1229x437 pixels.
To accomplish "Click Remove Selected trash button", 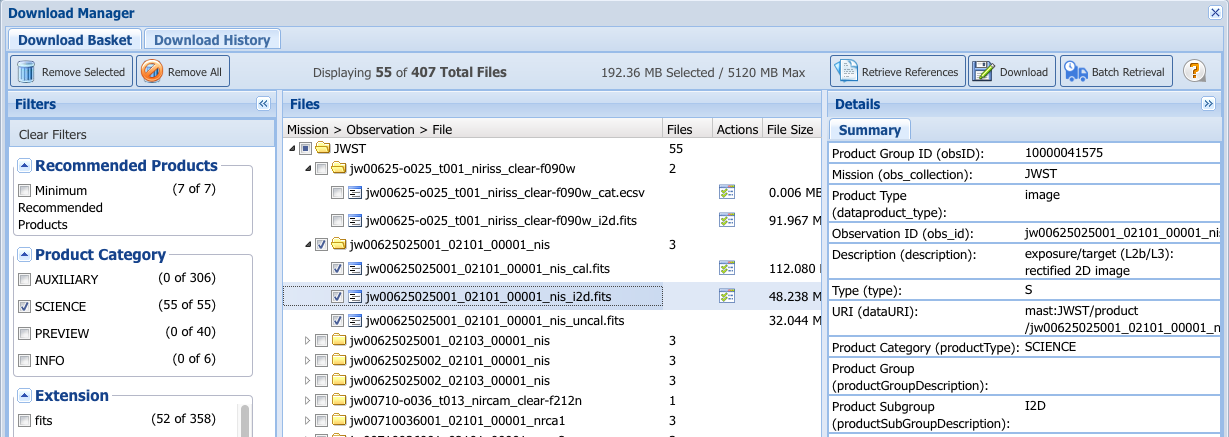I will point(71,72).
